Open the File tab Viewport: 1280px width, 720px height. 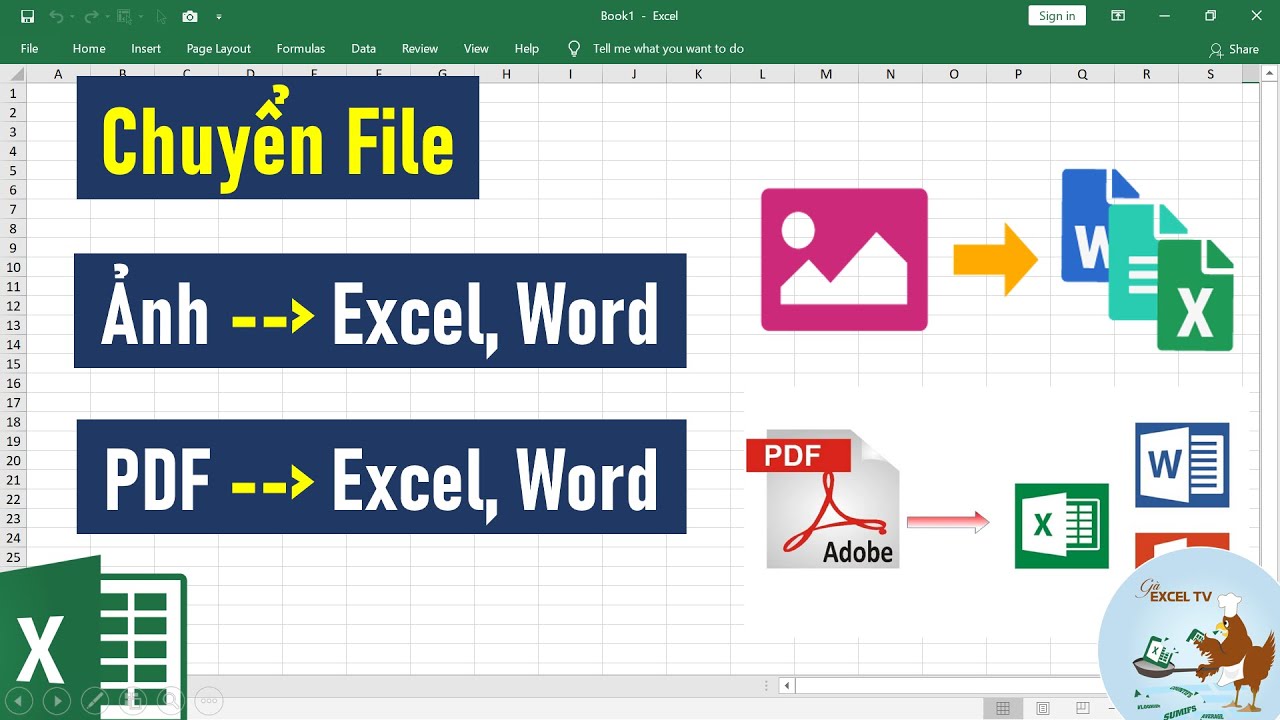click(x=29, y=48)
